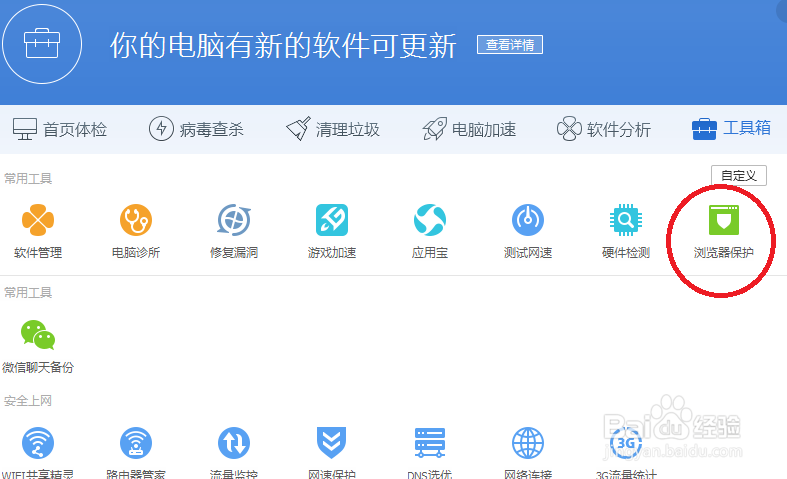Launch 电脑诊所 stethoscope icon
787x479 pixels.
[136, 220]
